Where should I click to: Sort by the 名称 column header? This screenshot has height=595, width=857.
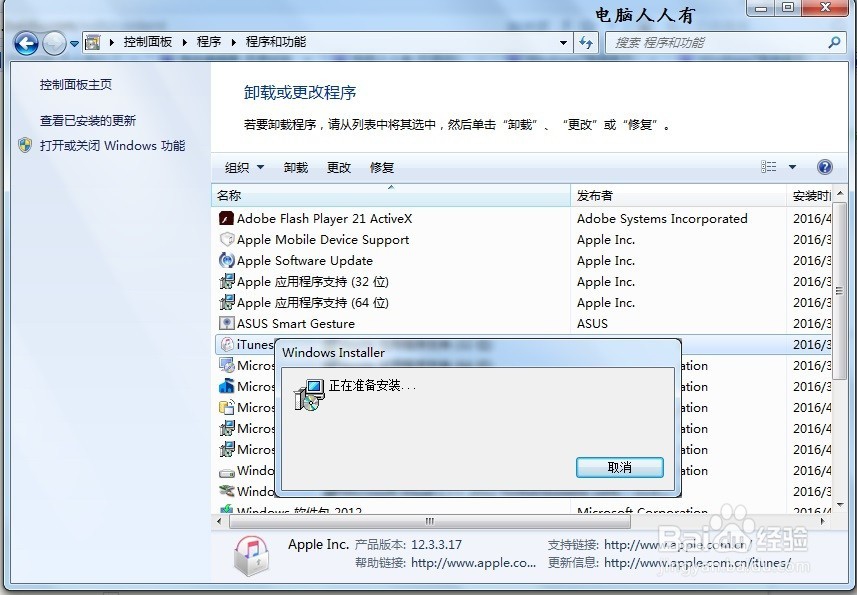(x=391, y=196)
